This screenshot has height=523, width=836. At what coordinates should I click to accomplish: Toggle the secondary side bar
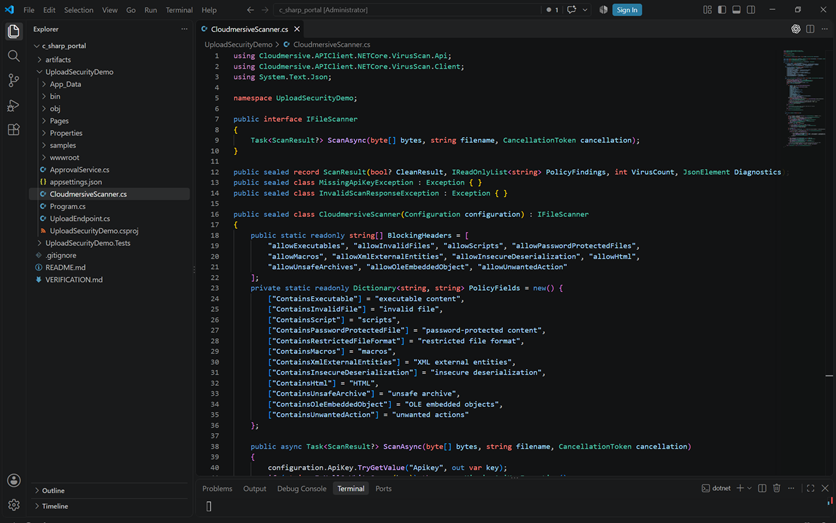(751, 10)
